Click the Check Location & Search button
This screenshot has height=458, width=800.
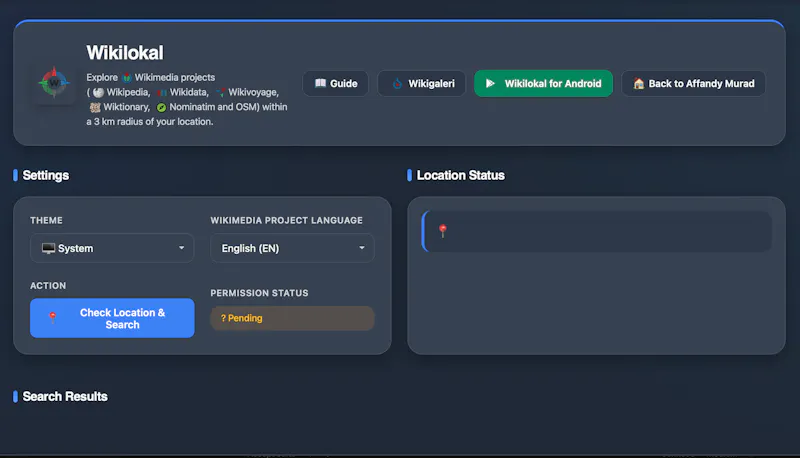[x=112, y=318]
